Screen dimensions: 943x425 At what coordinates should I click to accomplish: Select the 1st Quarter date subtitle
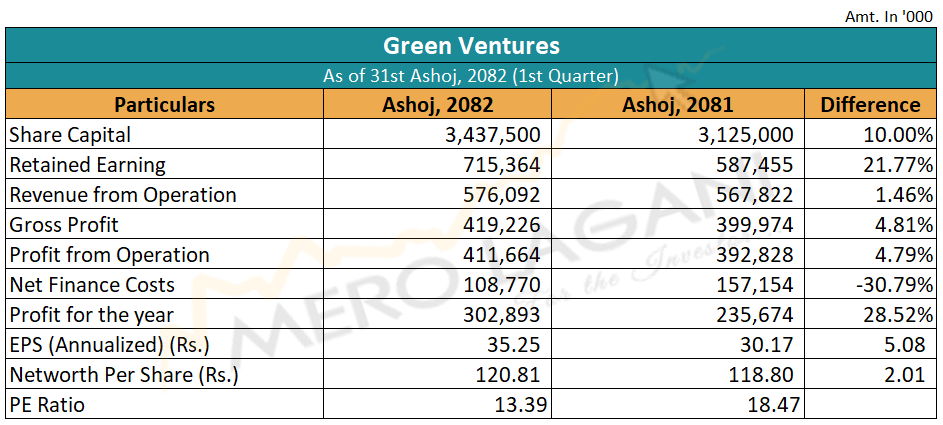471,76
